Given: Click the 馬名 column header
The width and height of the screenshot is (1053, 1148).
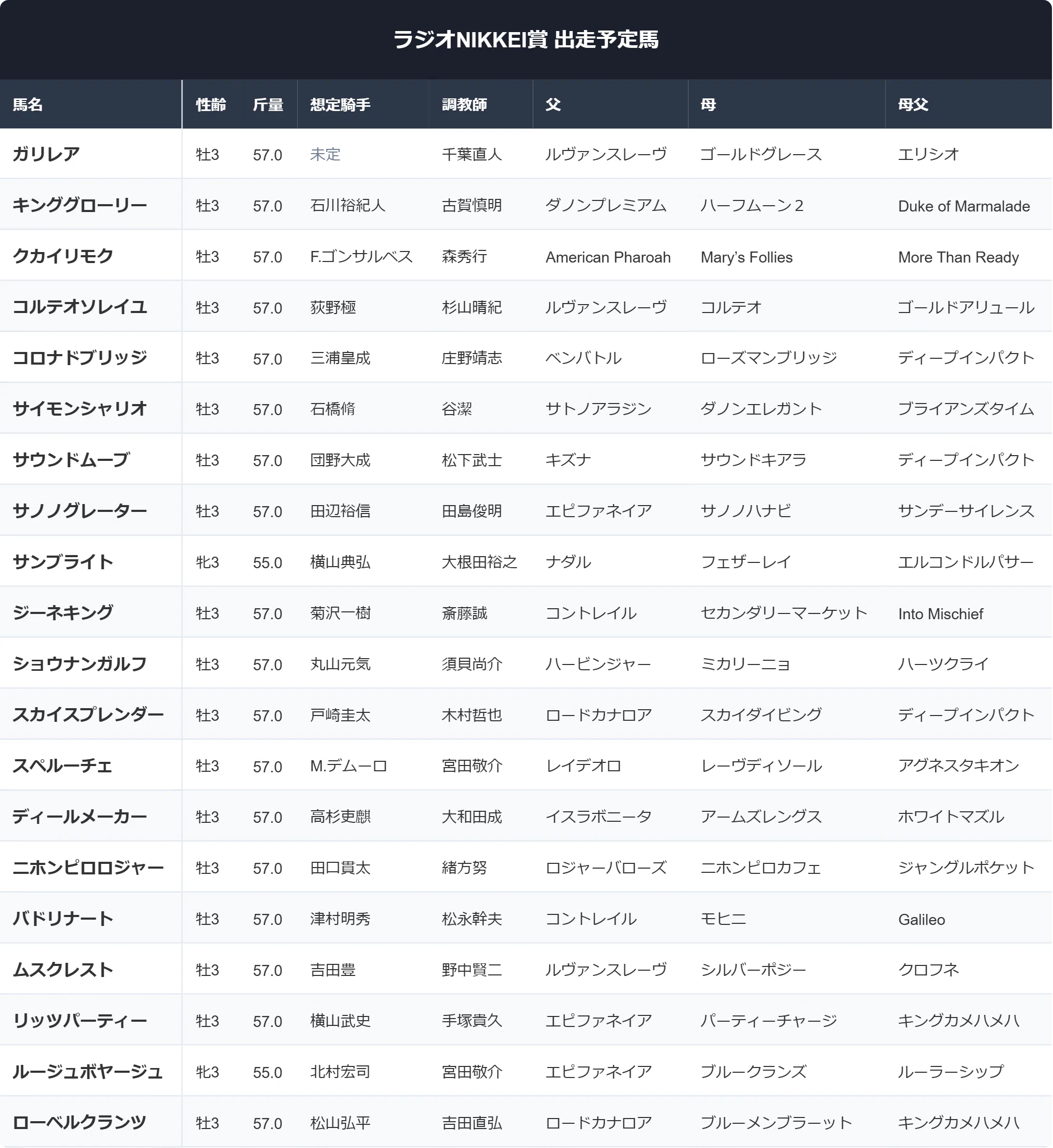Looking at the screenshot, I should pos(28,104).
